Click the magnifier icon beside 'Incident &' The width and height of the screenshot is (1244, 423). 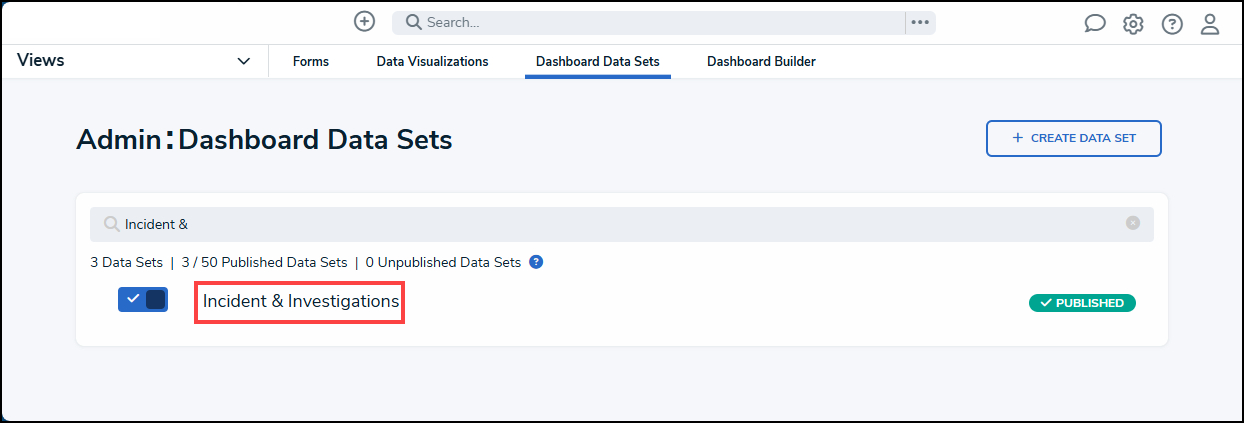tap(111, 224)
